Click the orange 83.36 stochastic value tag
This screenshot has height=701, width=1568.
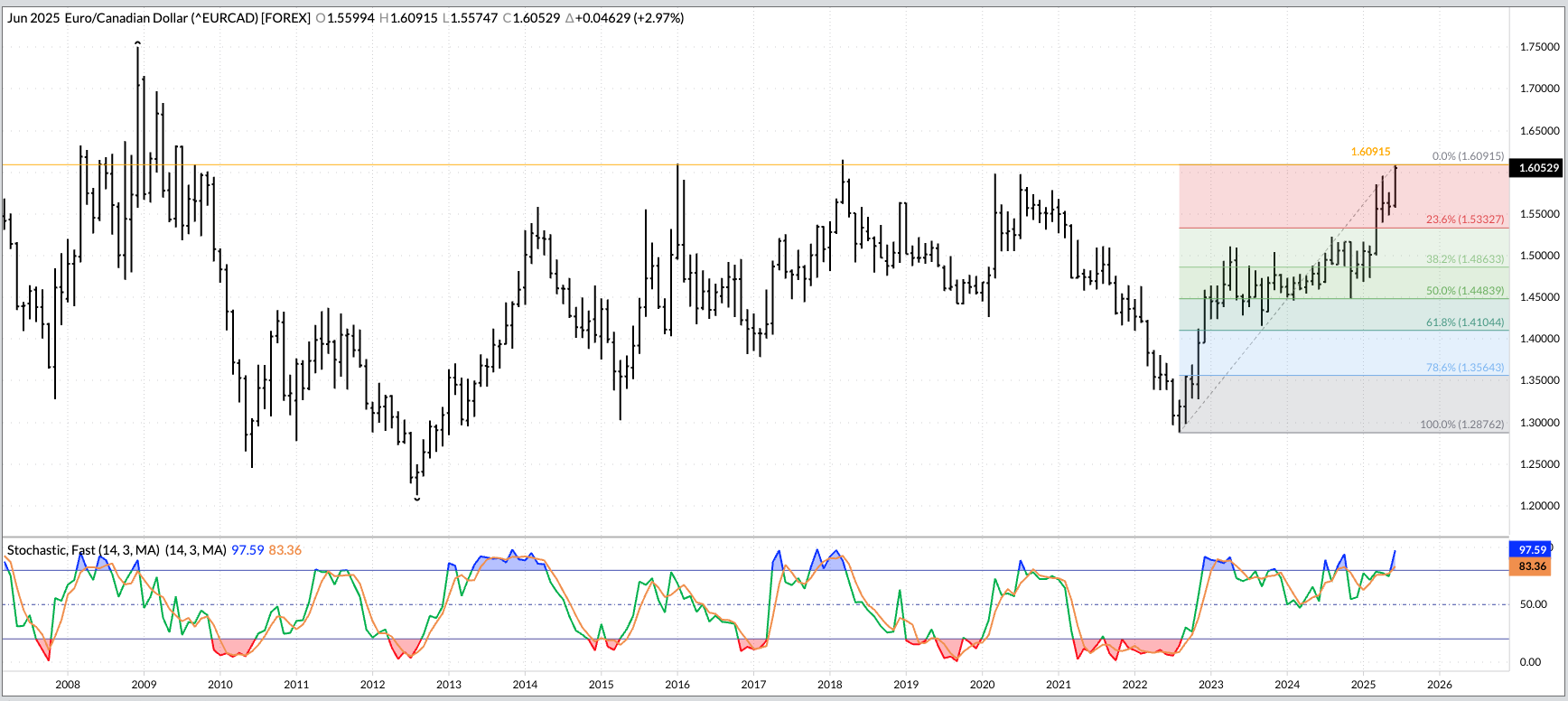point(1532,566)
